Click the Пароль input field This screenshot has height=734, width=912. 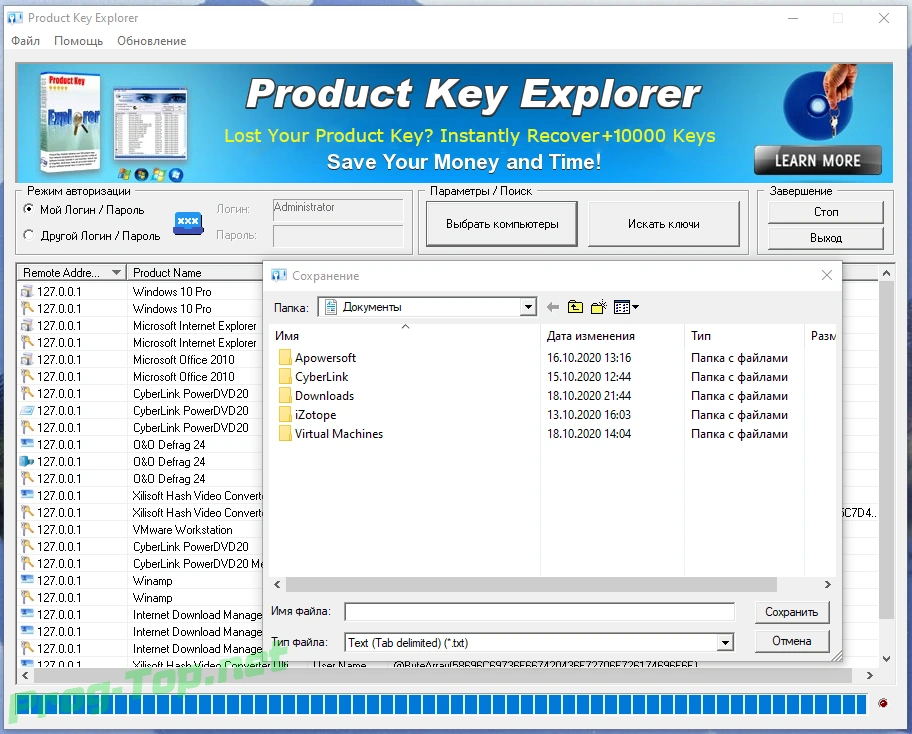[x=338, y=236]
